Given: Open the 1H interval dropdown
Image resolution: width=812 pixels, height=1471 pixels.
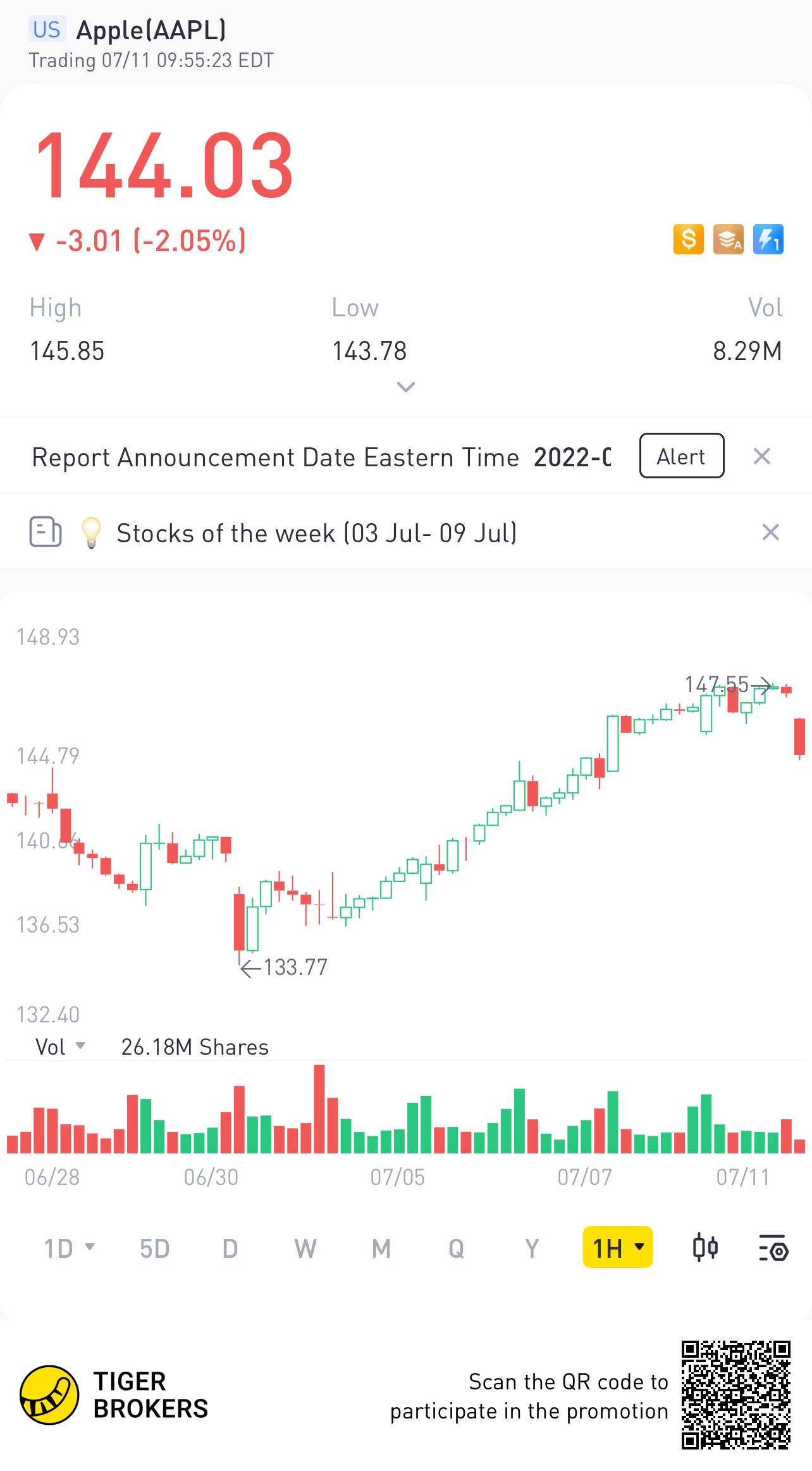Looking at the screenshot, I should pos(617,1248).
